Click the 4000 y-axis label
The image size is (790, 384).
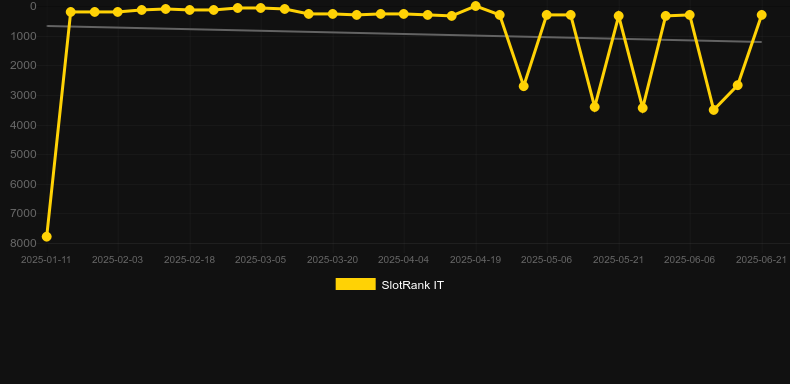(x=23, y=124)
